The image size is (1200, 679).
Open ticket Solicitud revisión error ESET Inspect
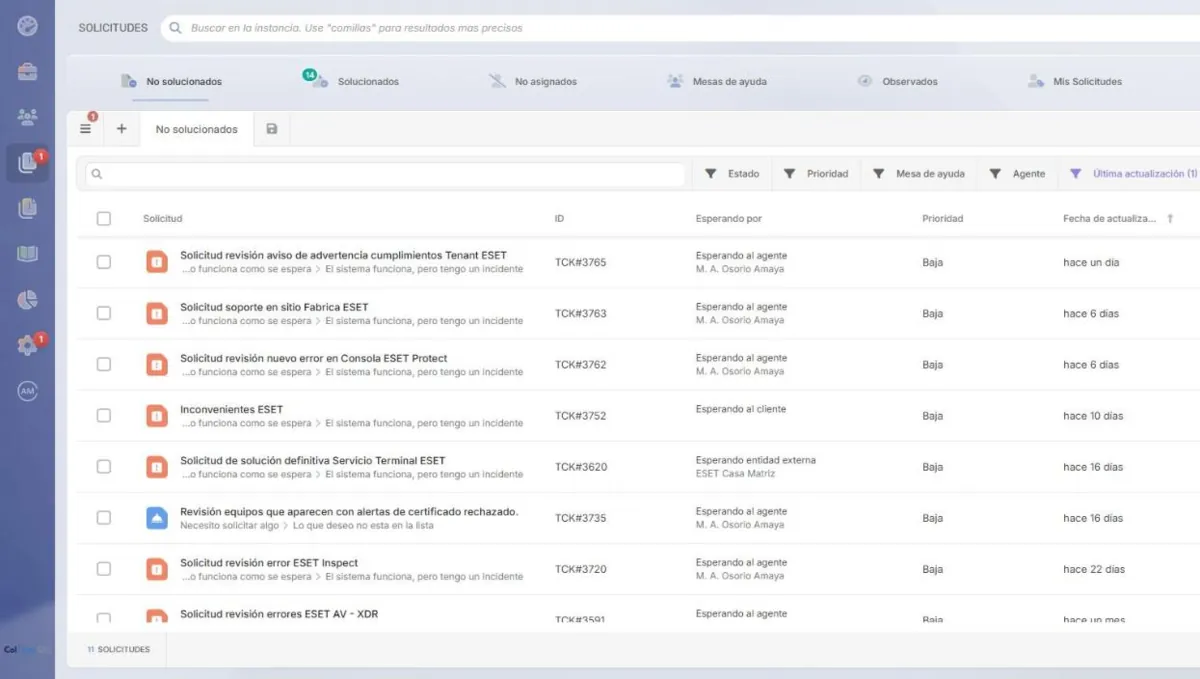(x=269, y=563)
